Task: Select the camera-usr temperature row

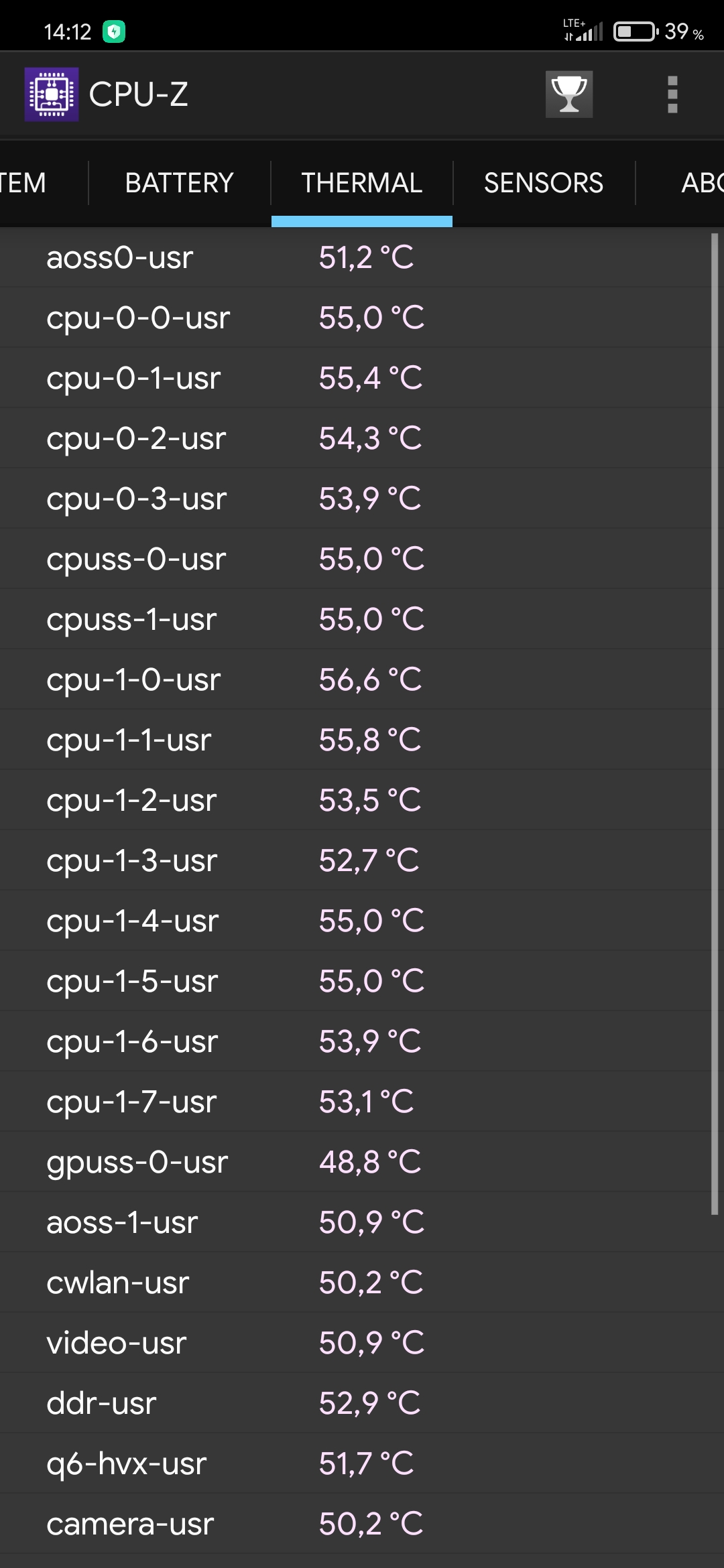Action: click(x=355, y=1524)
